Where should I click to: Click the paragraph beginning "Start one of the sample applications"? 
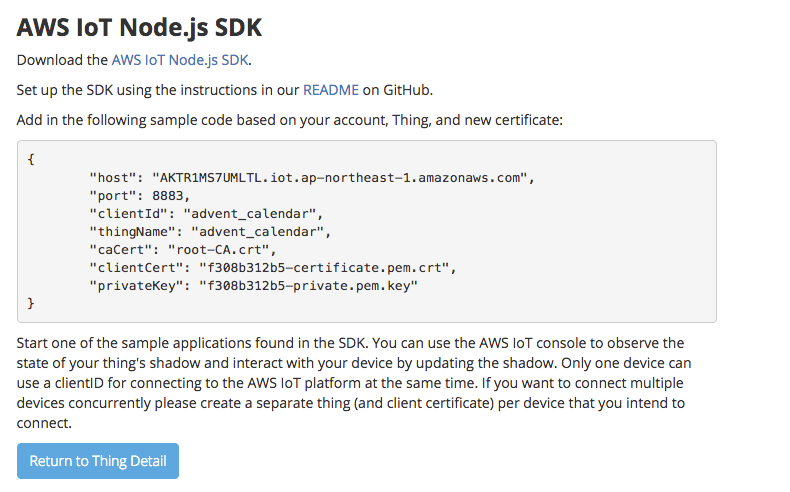(x=354, y=383)
